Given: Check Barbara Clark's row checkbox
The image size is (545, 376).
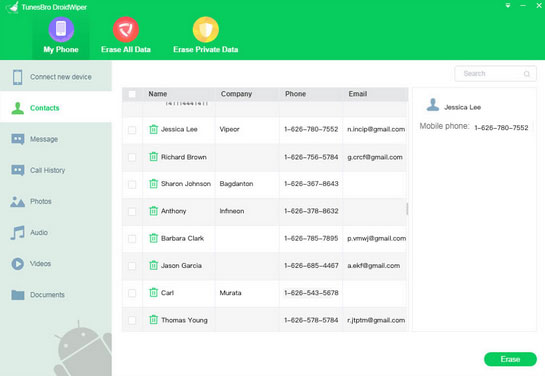Looking at the screenshot, I should (x=132, y=239).
